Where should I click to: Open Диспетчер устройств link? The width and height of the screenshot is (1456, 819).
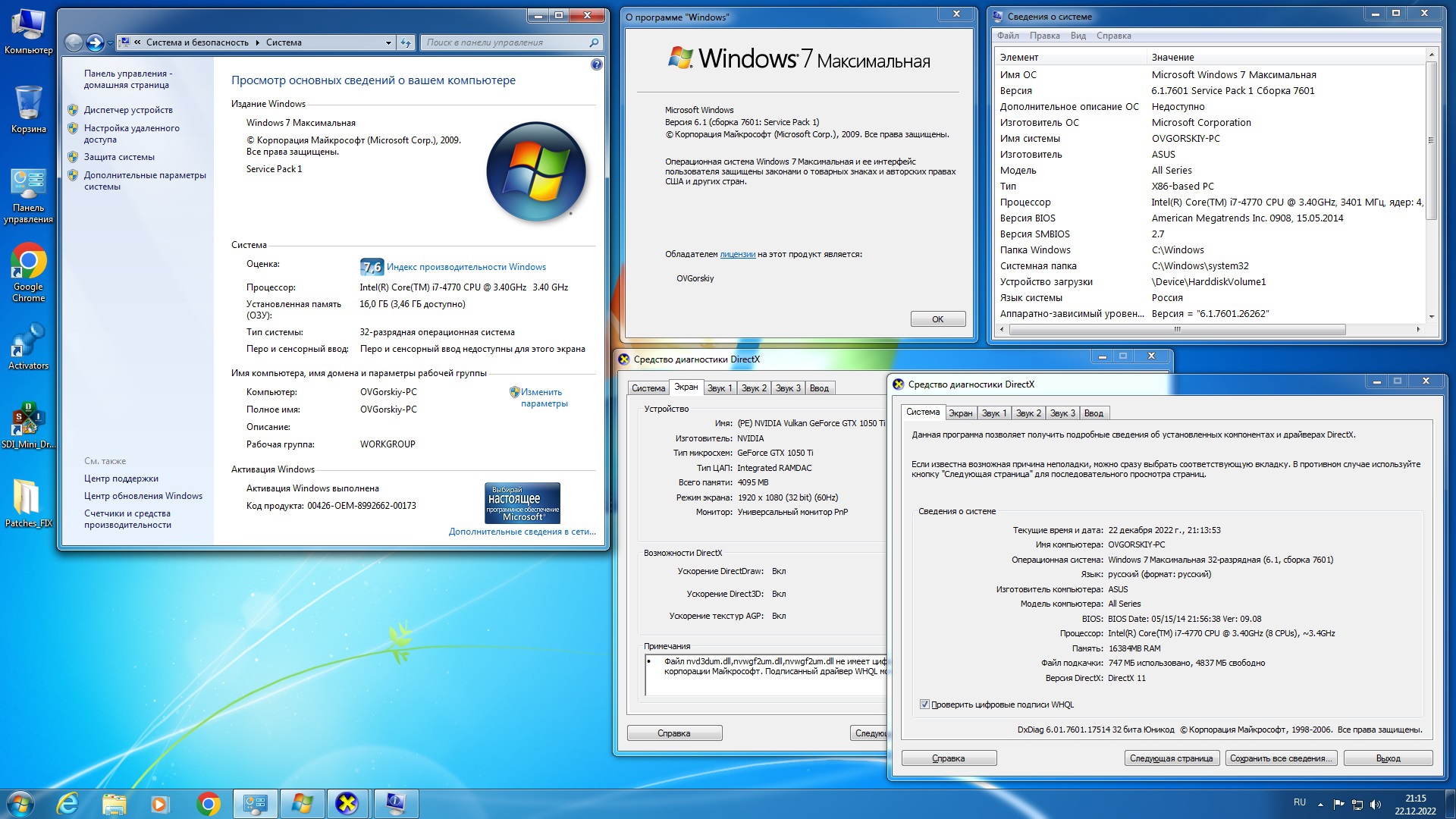pos(128,110)
